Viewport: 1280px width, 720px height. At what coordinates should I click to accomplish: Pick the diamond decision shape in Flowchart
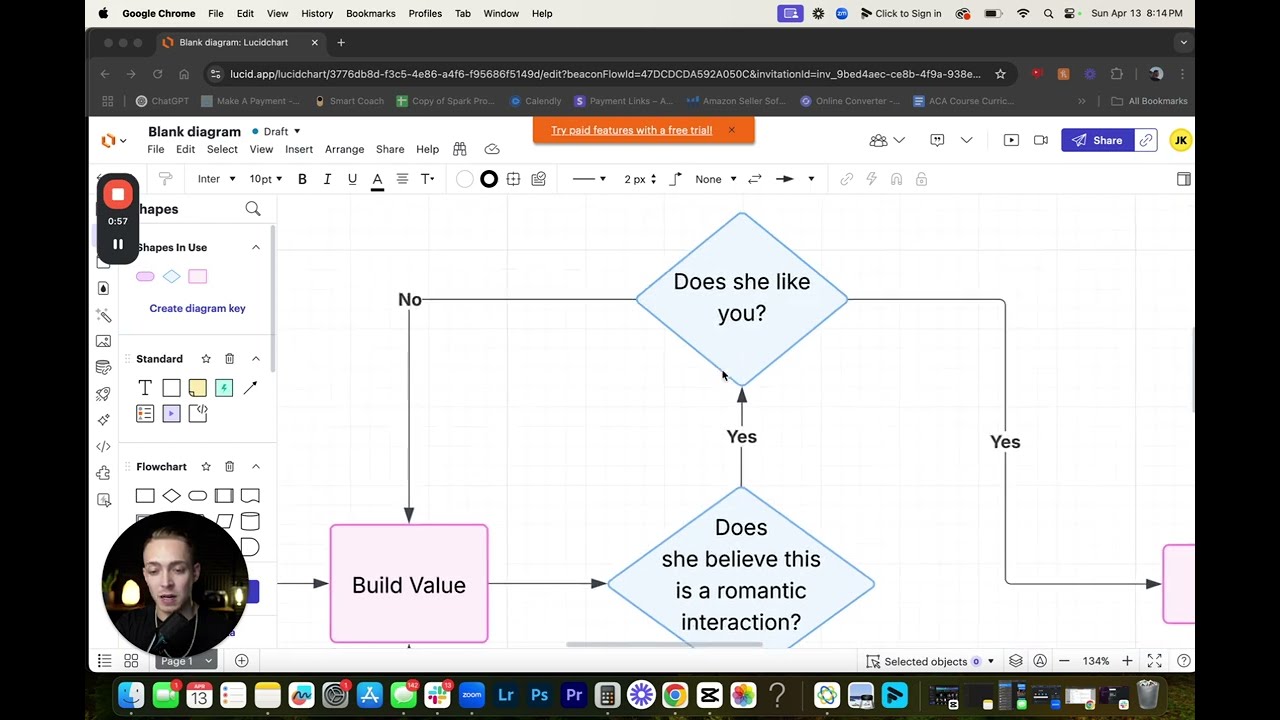(171, 496)
